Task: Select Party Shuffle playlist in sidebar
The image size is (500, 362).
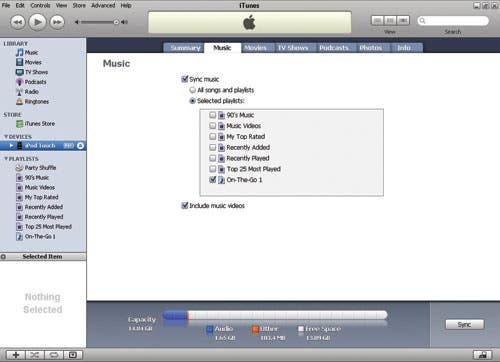Action: (36, 168)
